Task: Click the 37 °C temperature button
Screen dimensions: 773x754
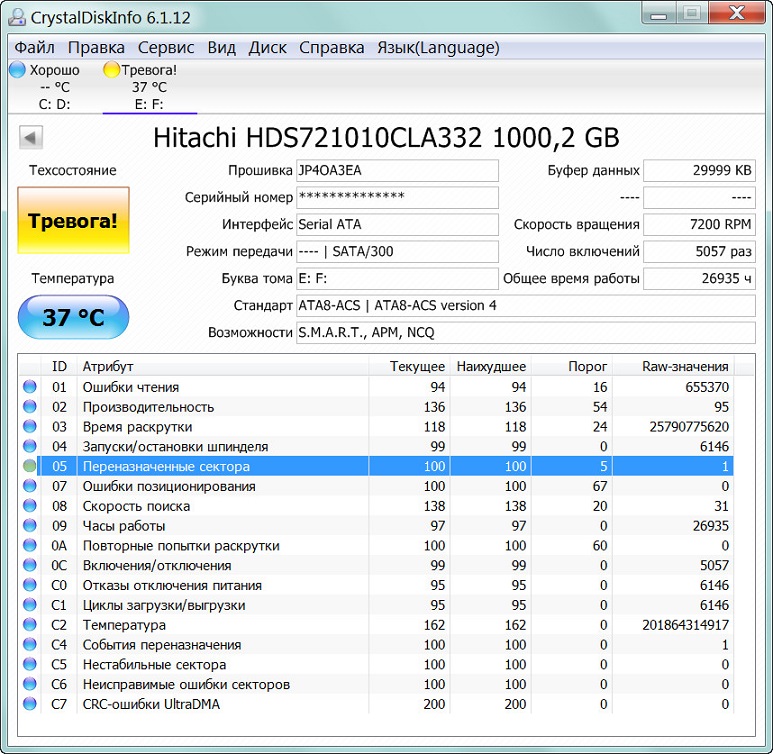Action: point(73,317)
